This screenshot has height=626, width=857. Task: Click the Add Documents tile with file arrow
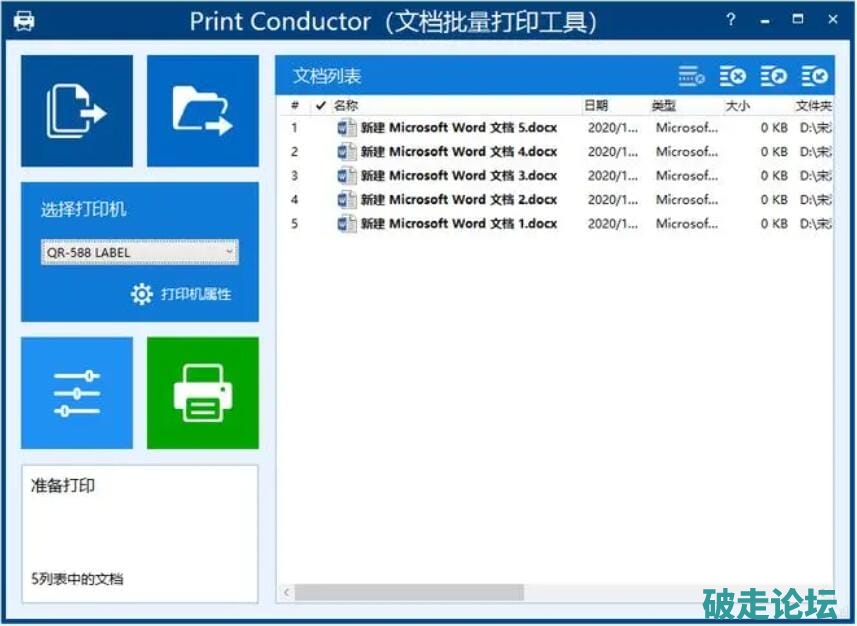pyautogui.click(x=77, y=111)
